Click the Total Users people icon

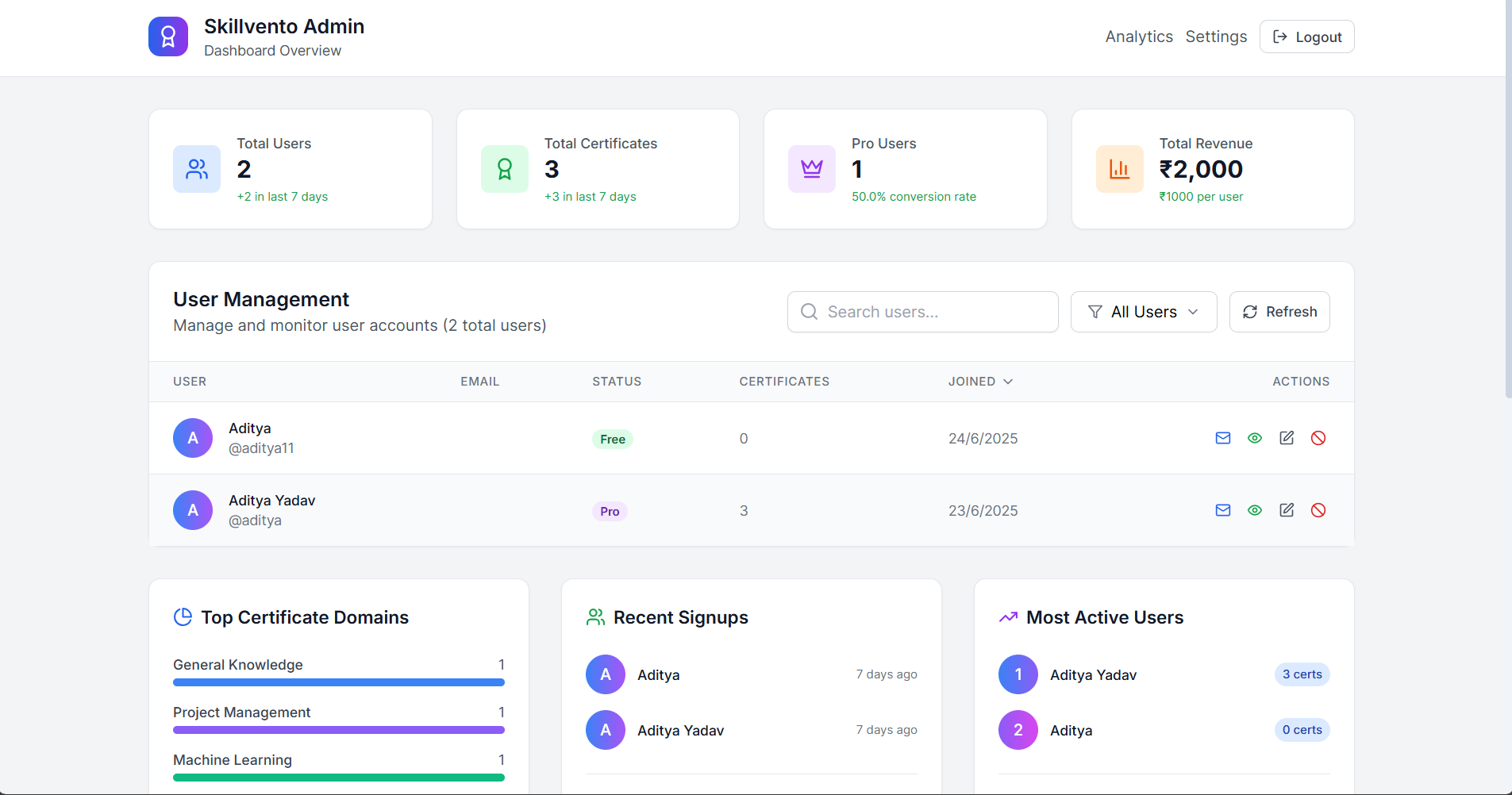tap(197, 169)
